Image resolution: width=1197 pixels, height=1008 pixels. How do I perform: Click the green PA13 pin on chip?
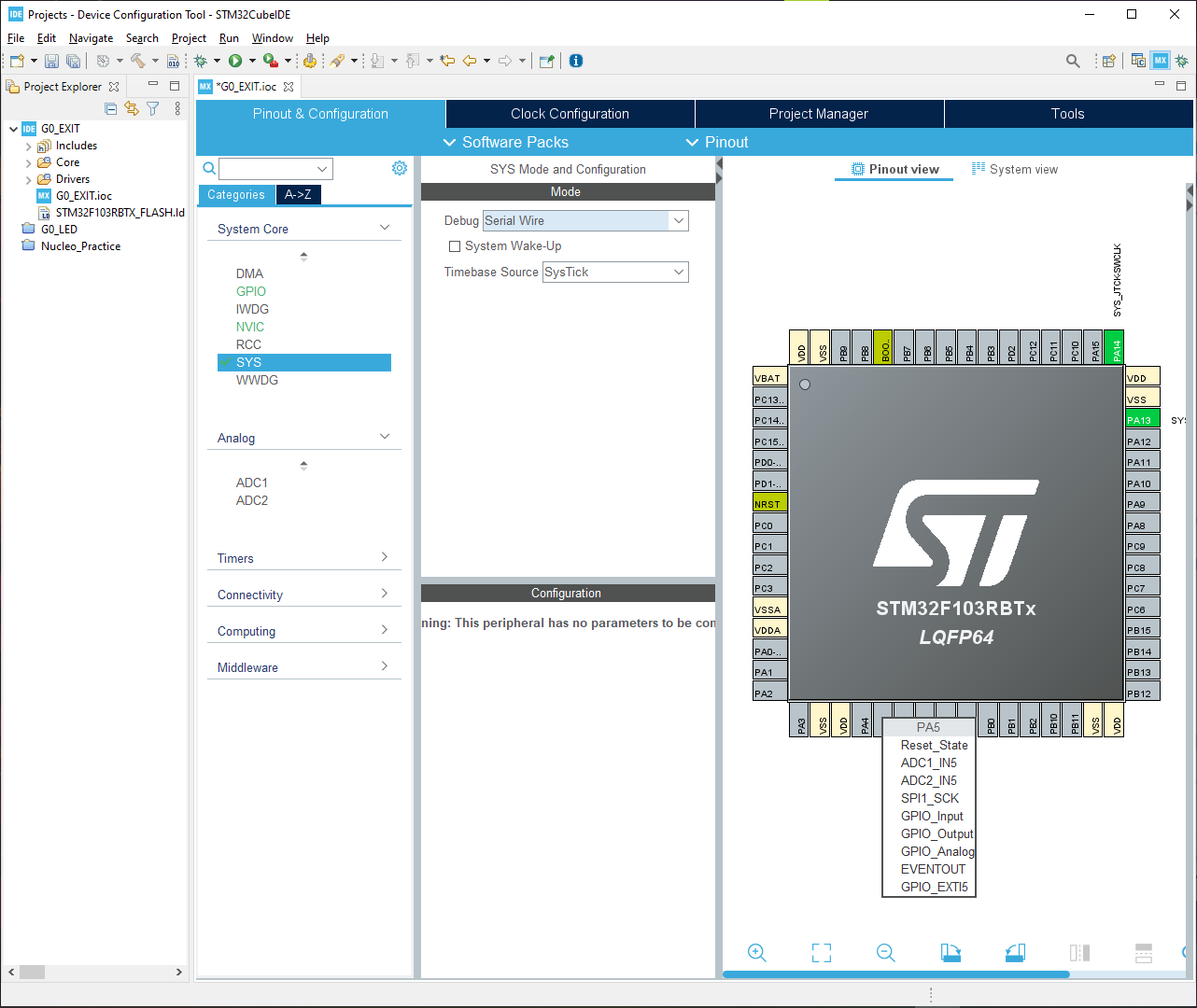1143,420
